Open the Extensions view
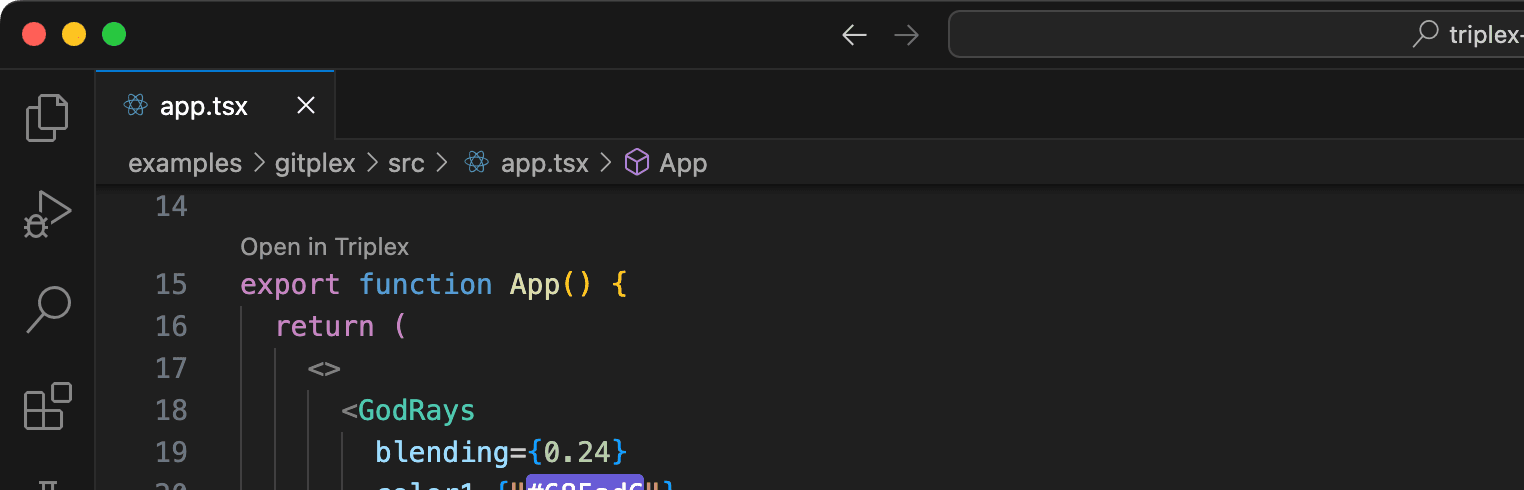The height and width of the screenshot is (490, 1524). pos(47,405)
